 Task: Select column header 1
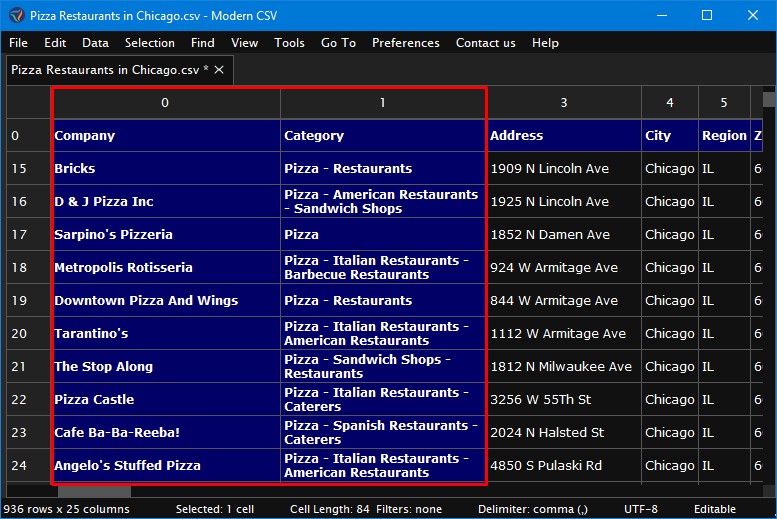(x=383, y=103)
